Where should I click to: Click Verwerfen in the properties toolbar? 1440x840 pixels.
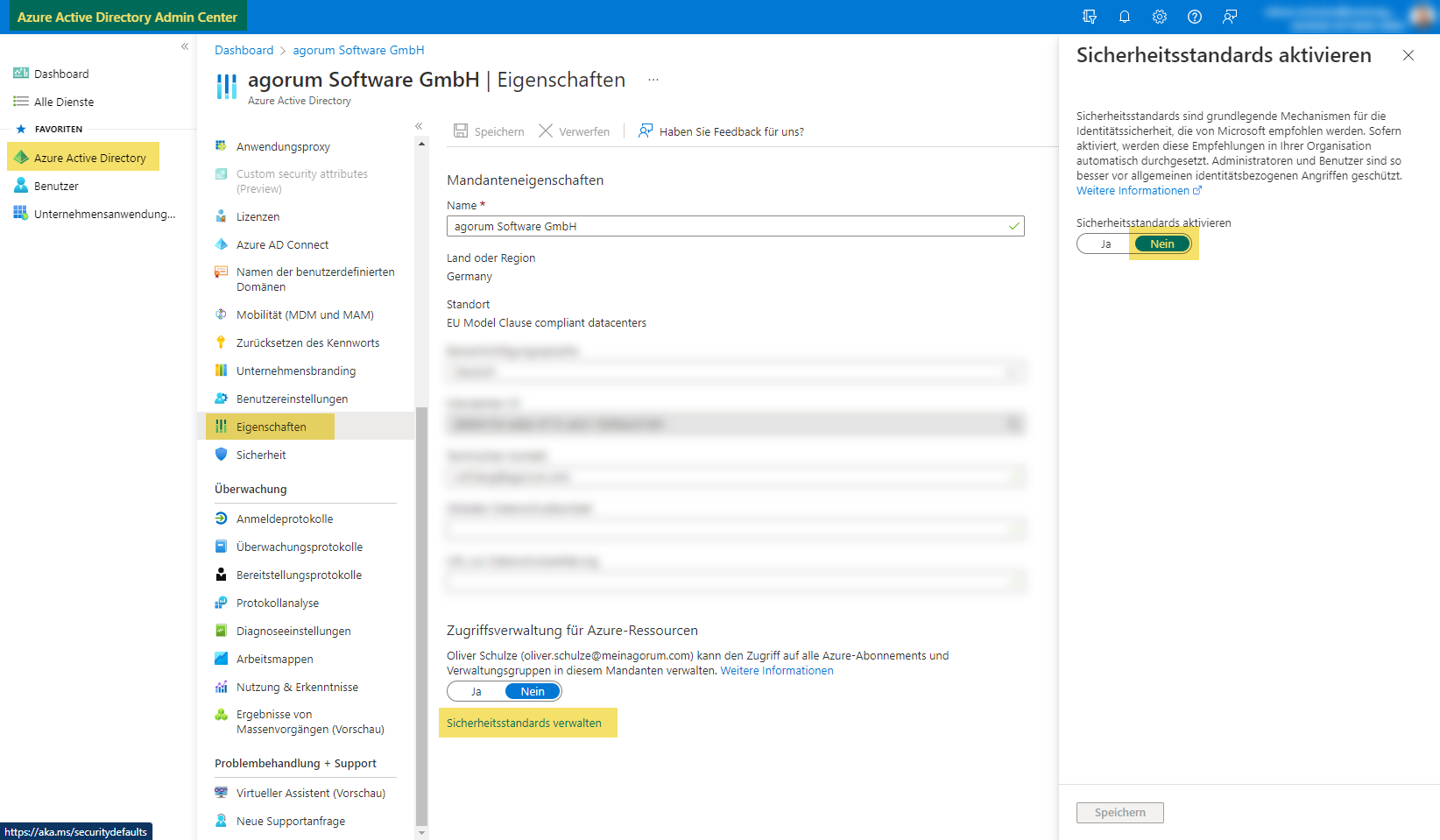574,131
